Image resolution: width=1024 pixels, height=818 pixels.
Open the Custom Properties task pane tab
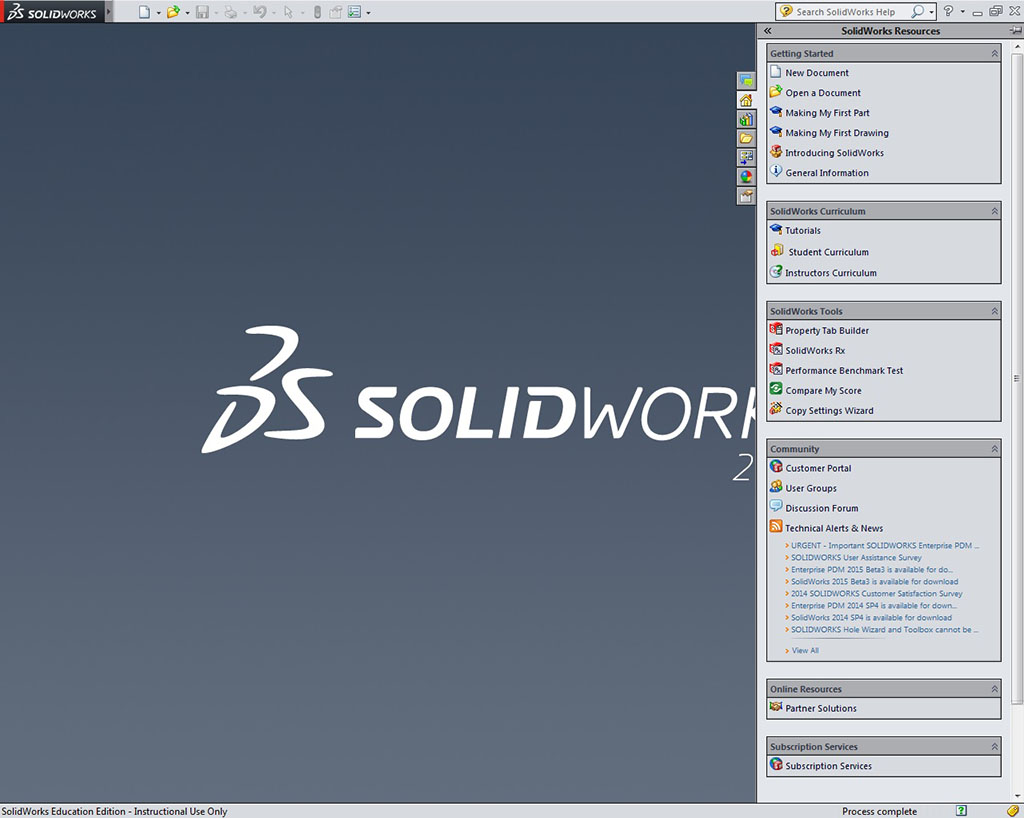tap(746, 196)
